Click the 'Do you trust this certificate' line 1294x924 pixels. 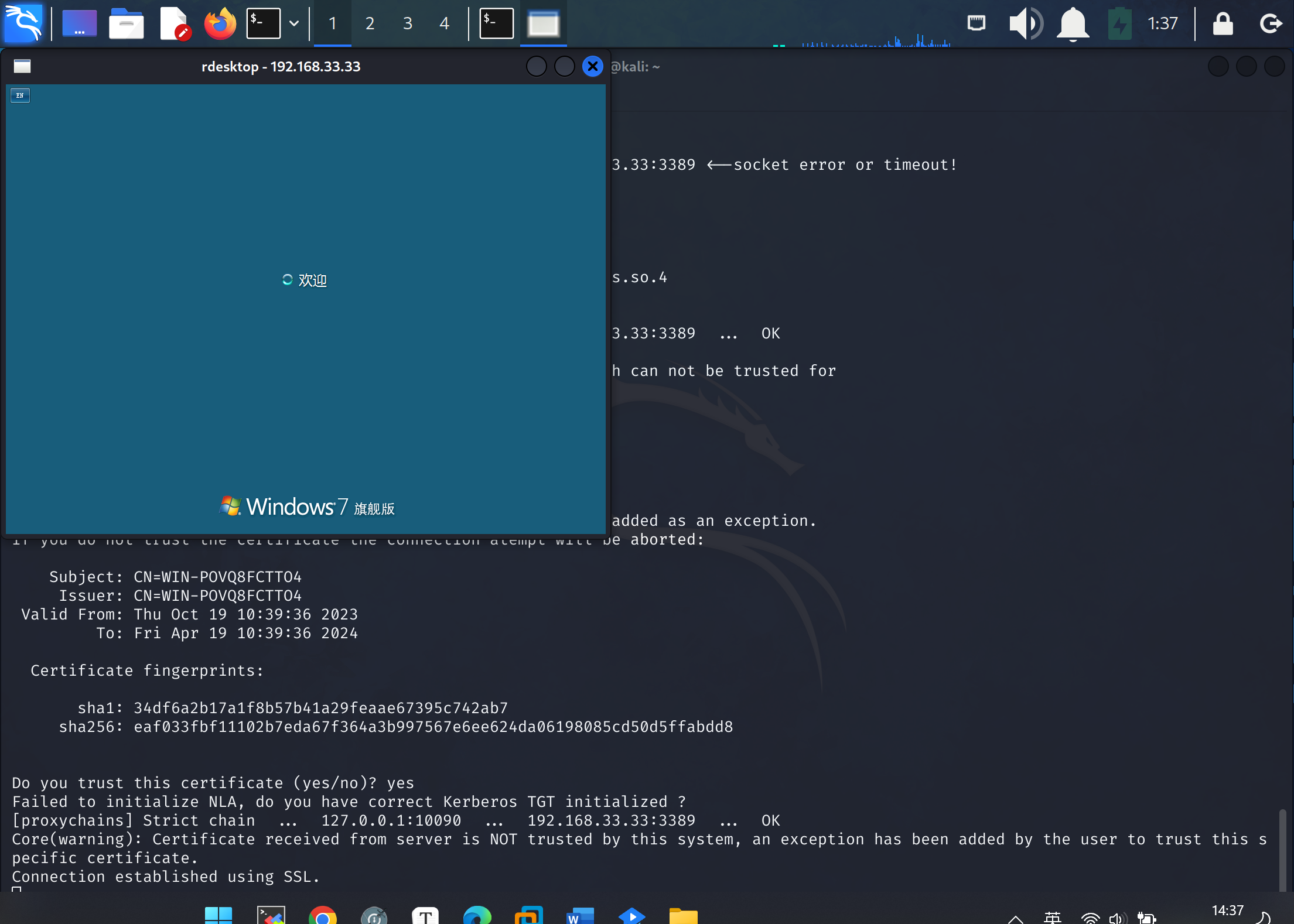coord(213,783)
